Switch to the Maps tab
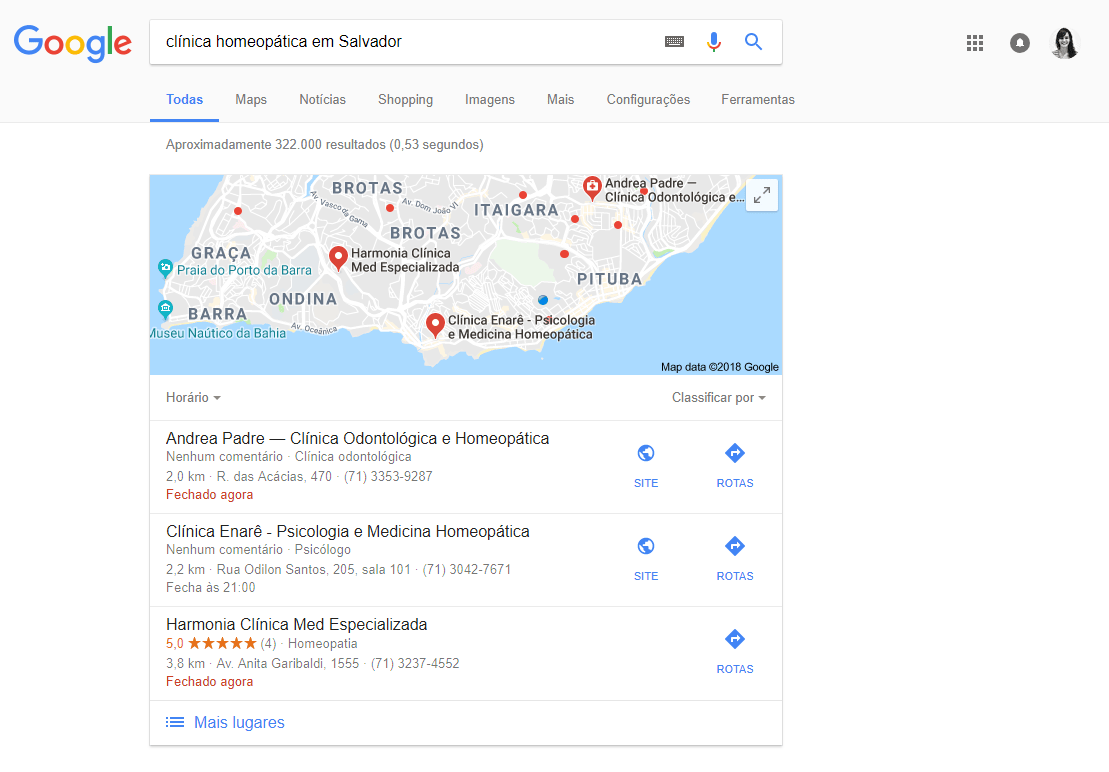Viewport: 1109px width, 772px height. [251, 100]
